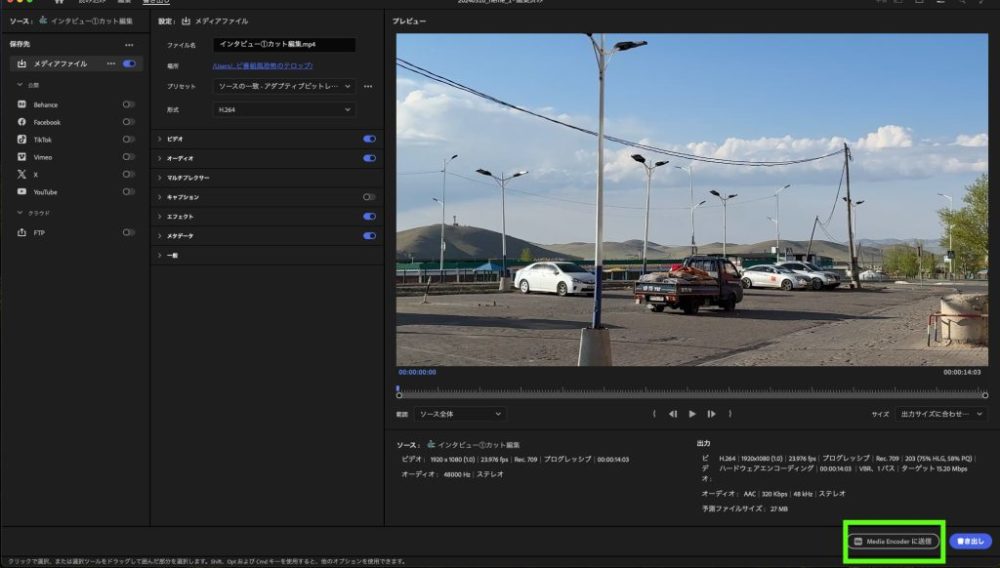This screenshot has width=1000, height=568.
Task: Click the Facebook destination icon
Action: coord(22,122)
